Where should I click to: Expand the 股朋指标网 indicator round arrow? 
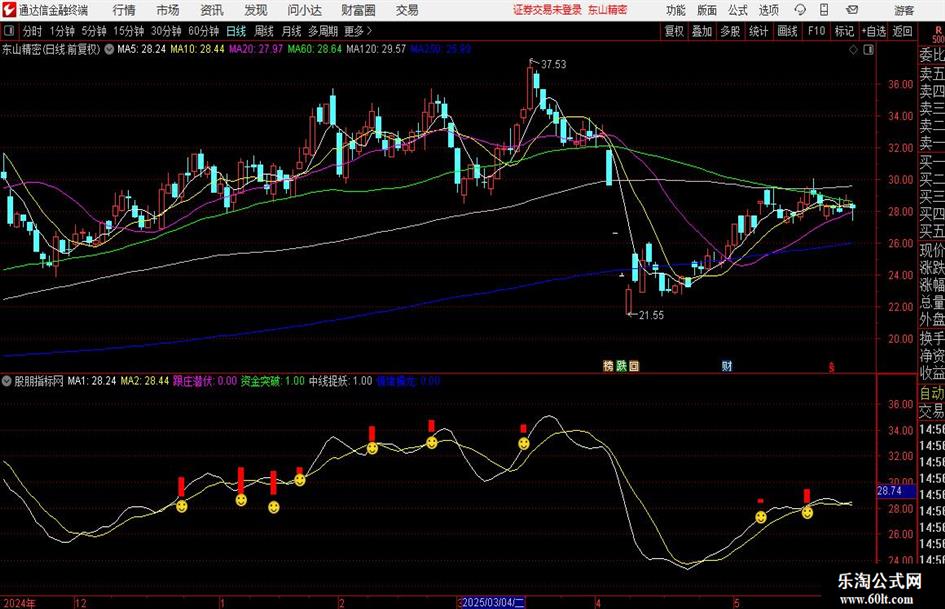7,381
